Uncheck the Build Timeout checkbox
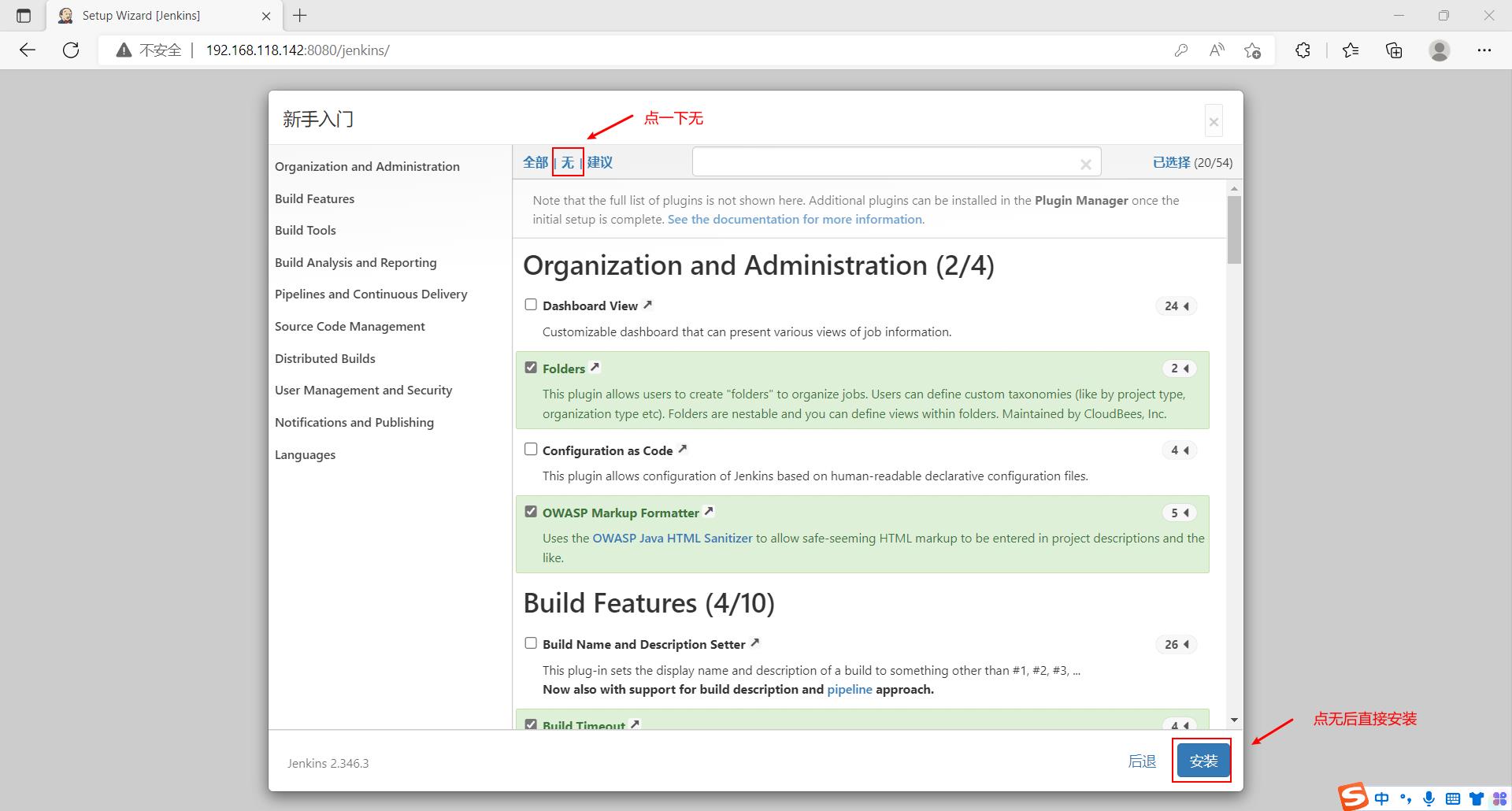Image resolution: width=1512 pixels, height=811 pixels. click(531, 724)
